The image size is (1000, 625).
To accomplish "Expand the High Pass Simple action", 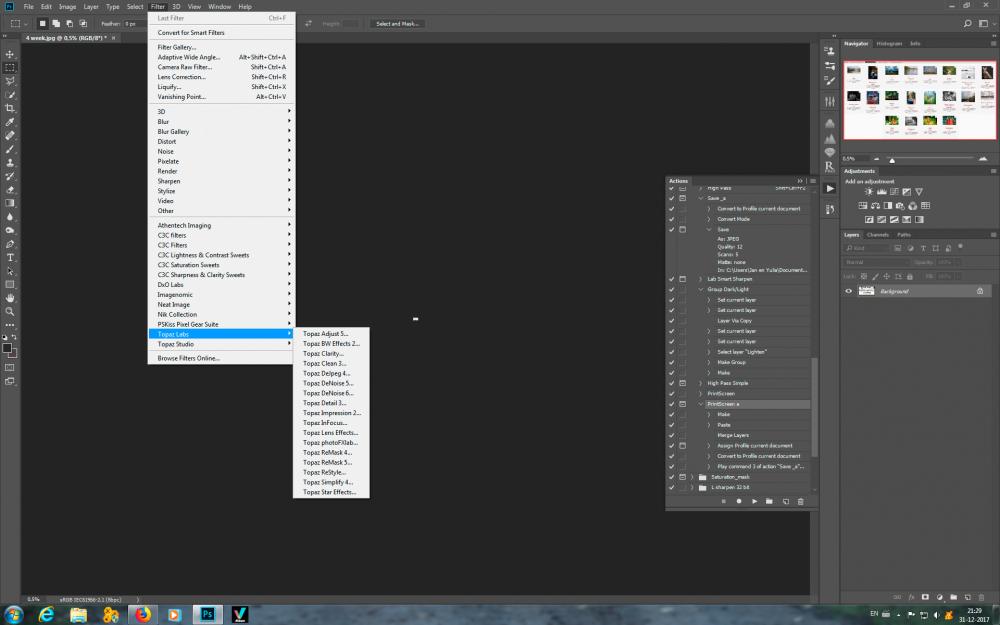I will click(x=700, y=383).
